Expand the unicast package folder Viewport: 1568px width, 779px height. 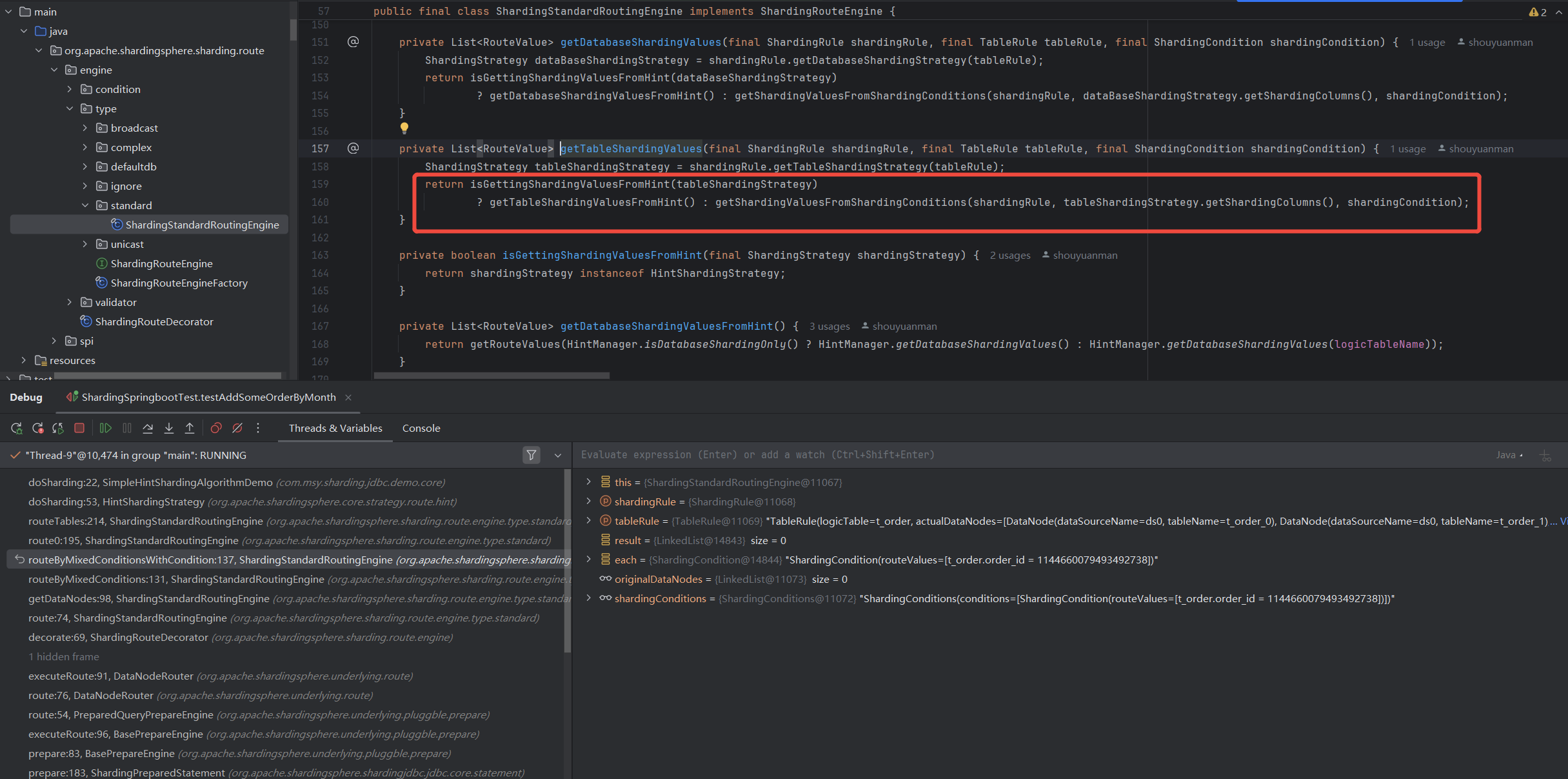pyautogui.click(x=85, y=244)
